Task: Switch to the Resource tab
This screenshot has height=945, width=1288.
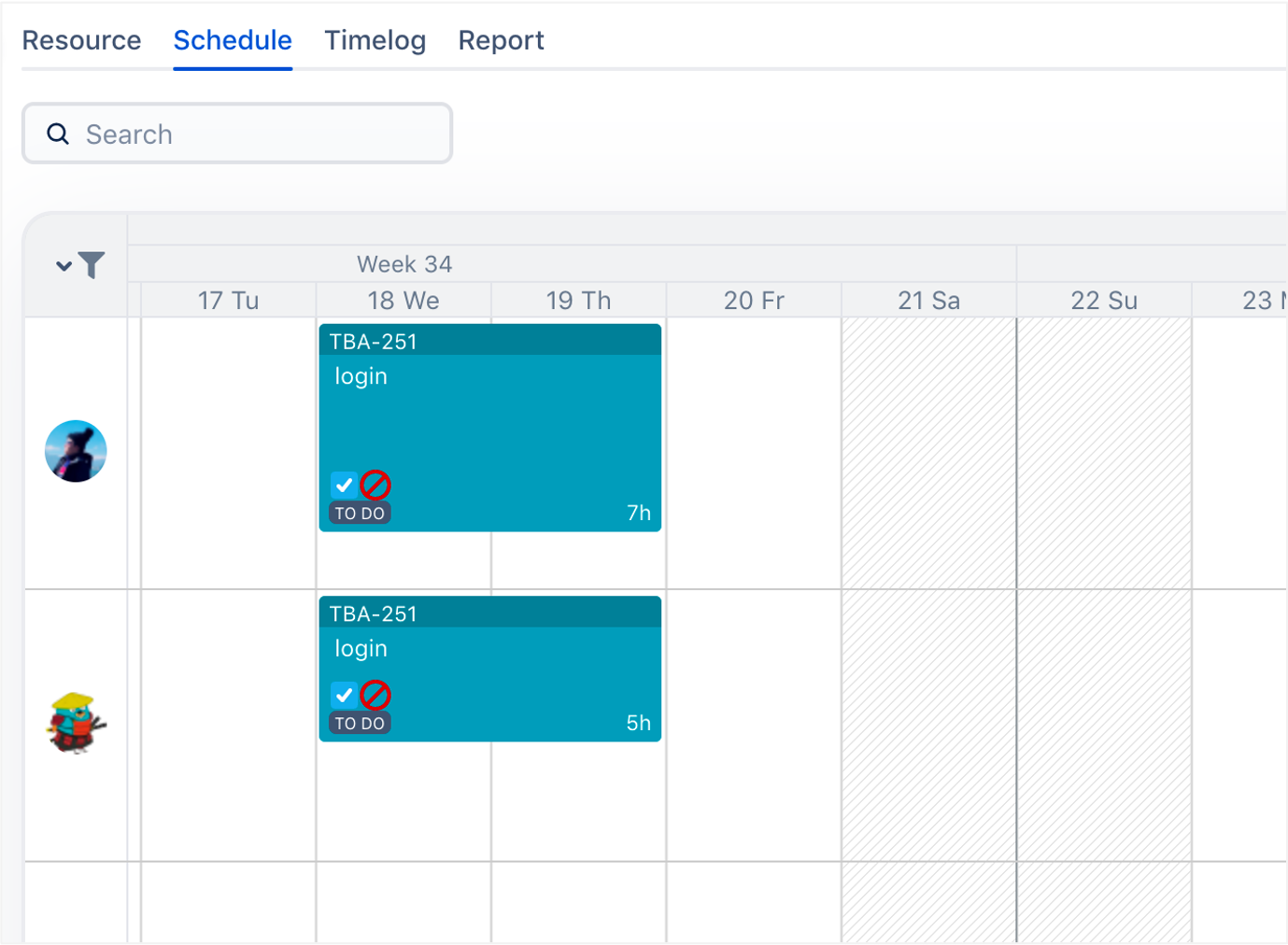Action: [x=81, y=40]
